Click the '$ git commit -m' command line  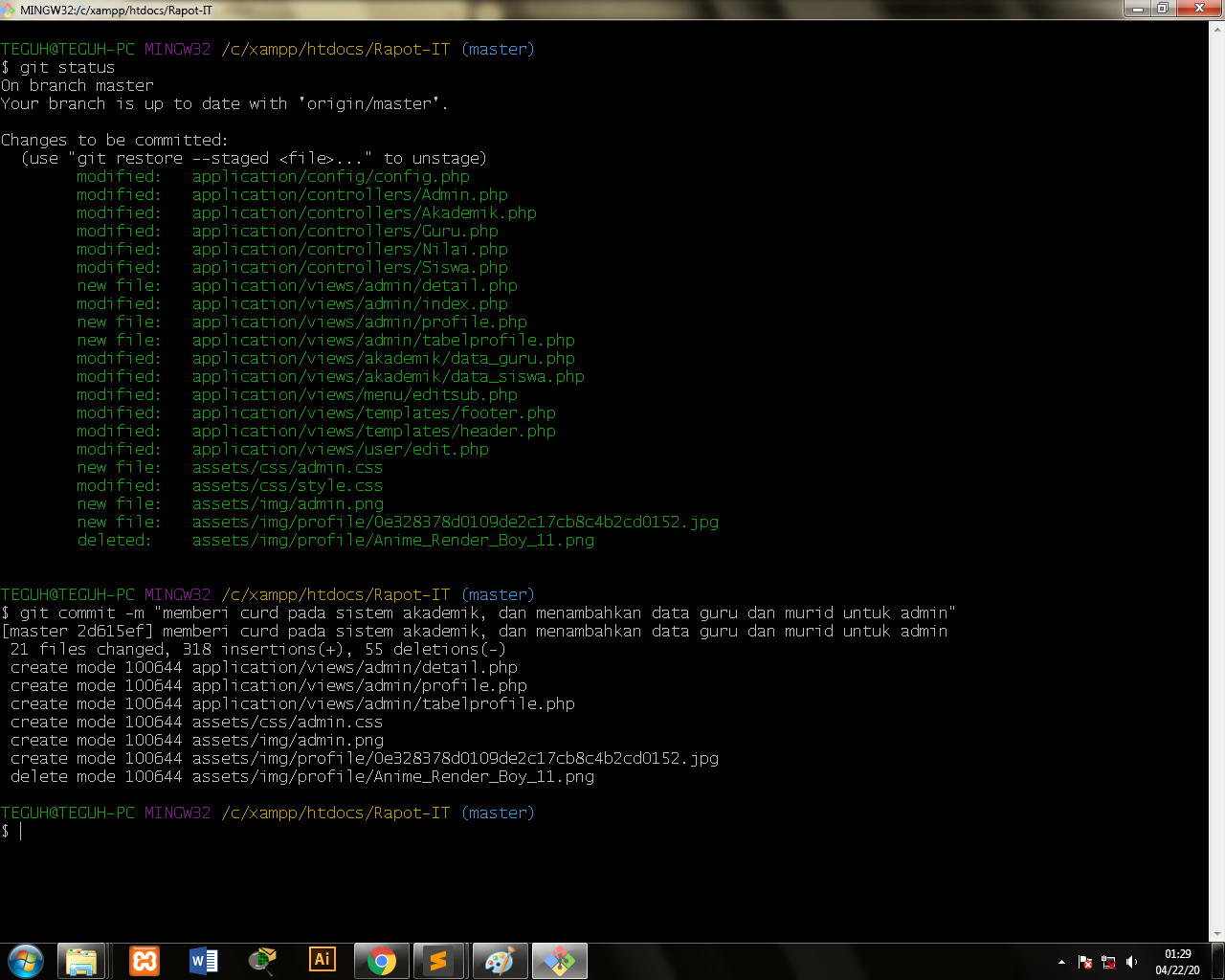pos(479,613)
